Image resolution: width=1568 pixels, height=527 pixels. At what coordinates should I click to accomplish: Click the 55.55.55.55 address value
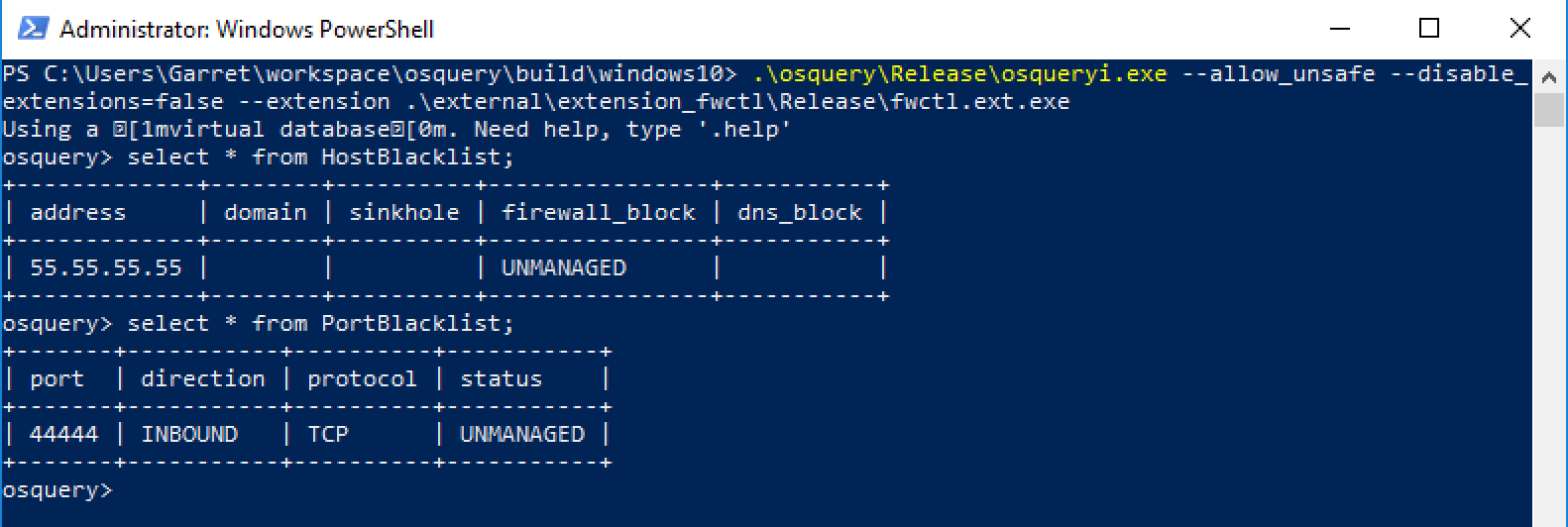[106, 267]
